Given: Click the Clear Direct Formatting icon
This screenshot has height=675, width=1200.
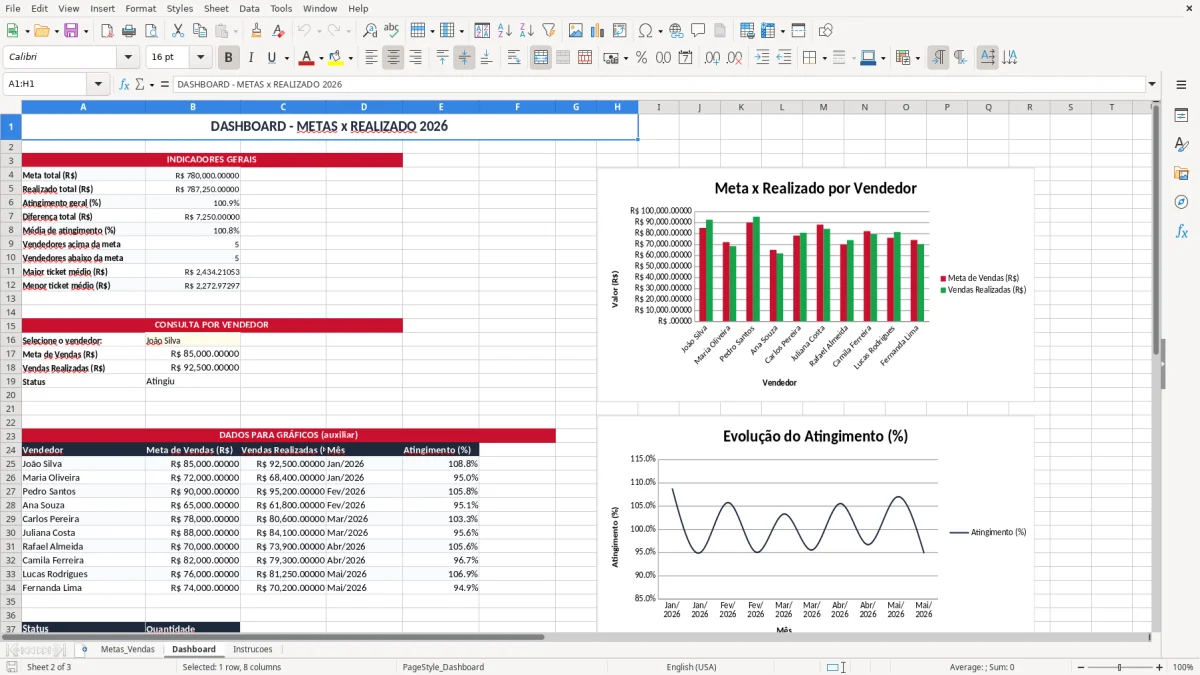Looking at the screenshot, I should pos(278,31).
